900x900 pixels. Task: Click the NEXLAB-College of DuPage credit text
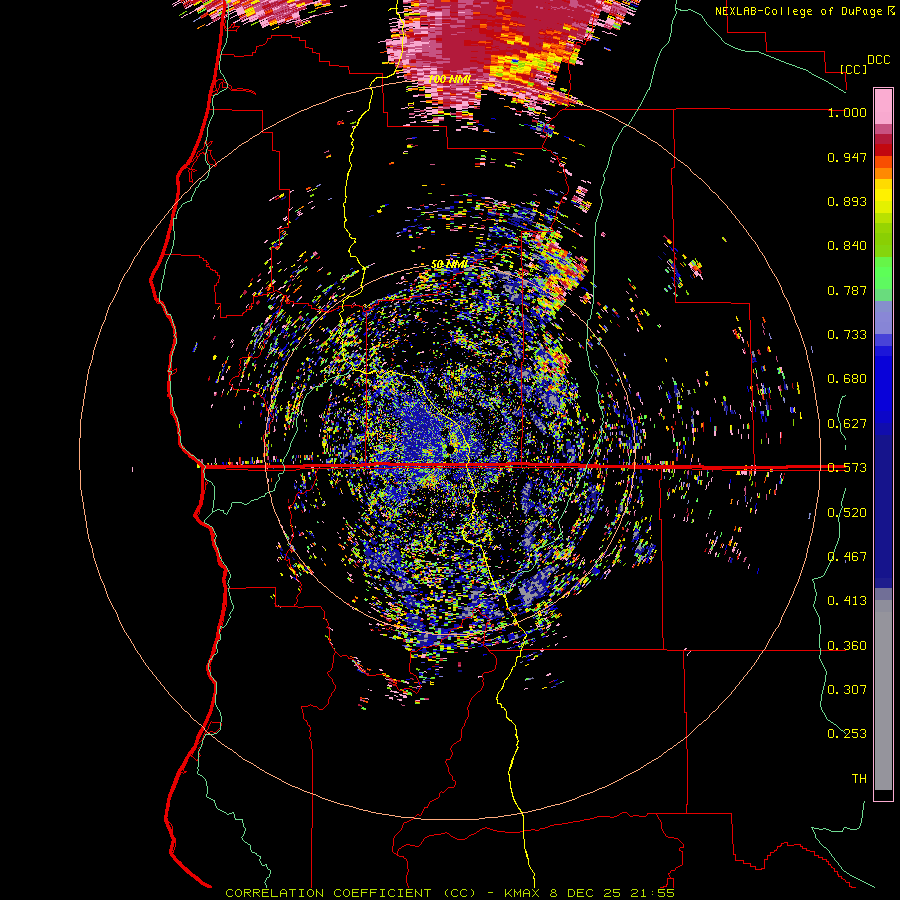tap(798, 11)
